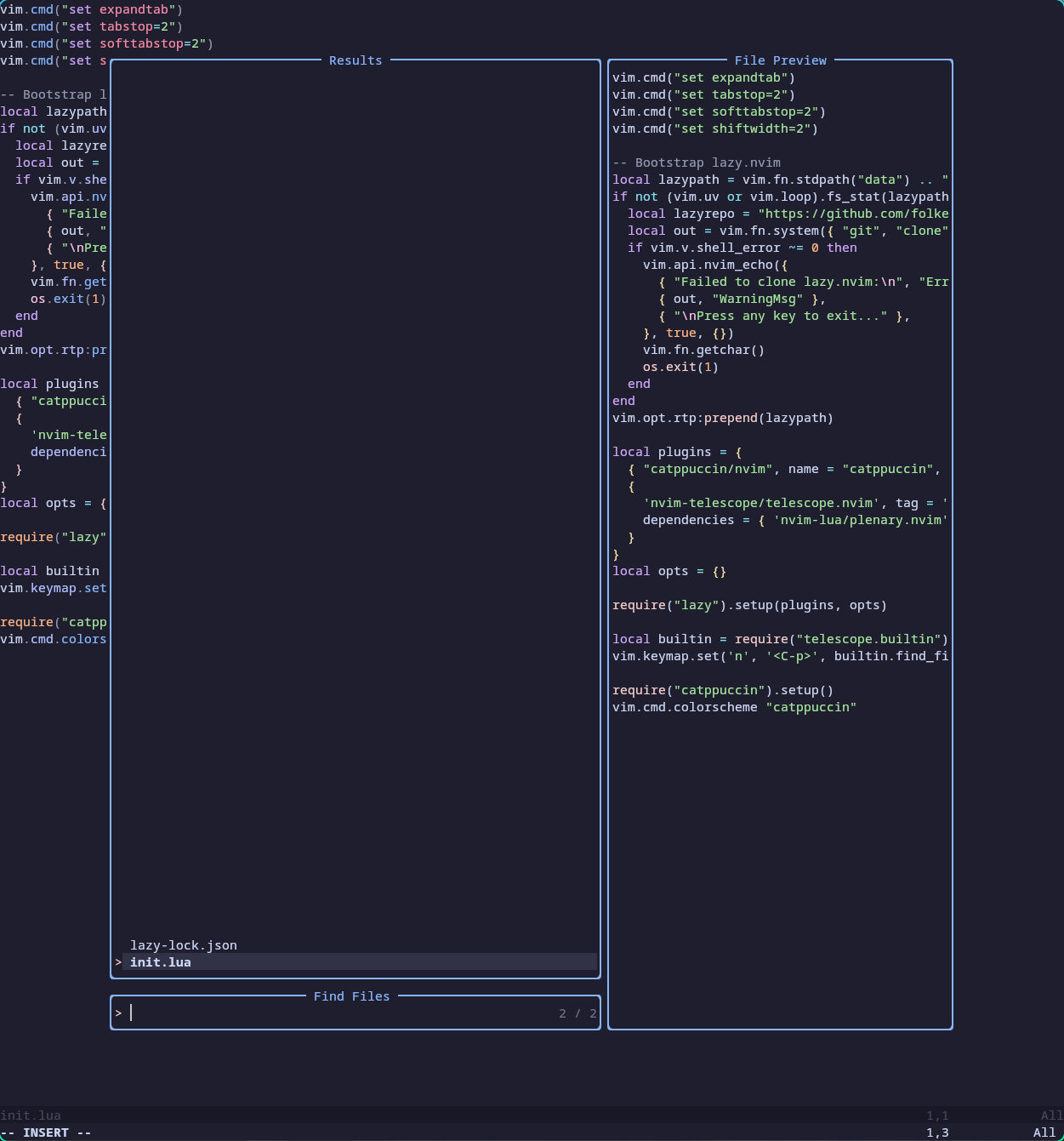Screen dimensions: 1064x1141
Task: Click '-- Bootstrap lazy.nvim' comment in preview
Action: point(697,163)
